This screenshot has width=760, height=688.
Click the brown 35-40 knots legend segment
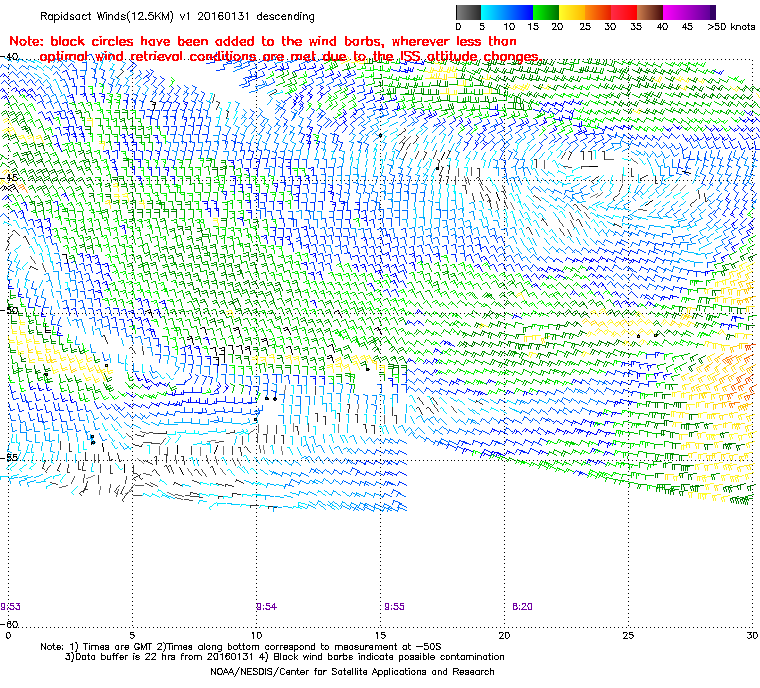click(650, 12)
